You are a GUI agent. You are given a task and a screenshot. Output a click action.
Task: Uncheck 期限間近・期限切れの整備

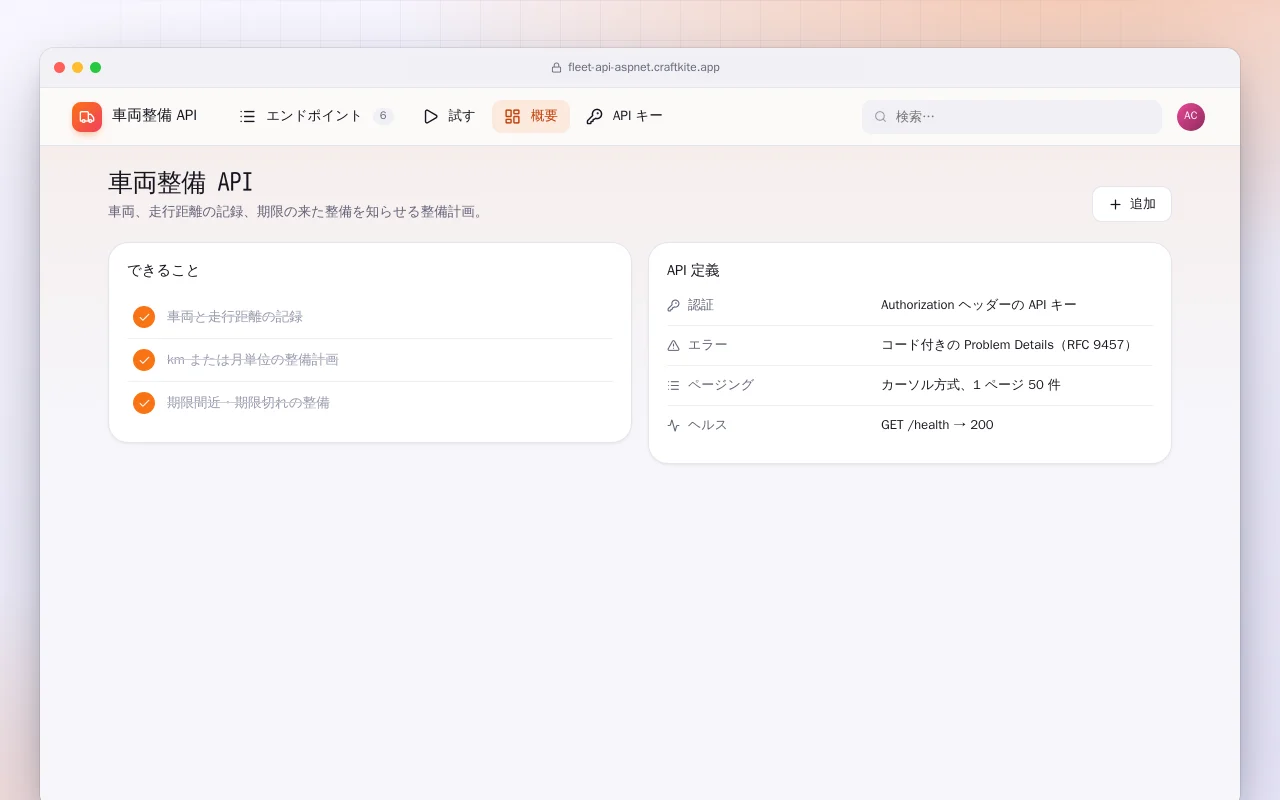(144, 403)
